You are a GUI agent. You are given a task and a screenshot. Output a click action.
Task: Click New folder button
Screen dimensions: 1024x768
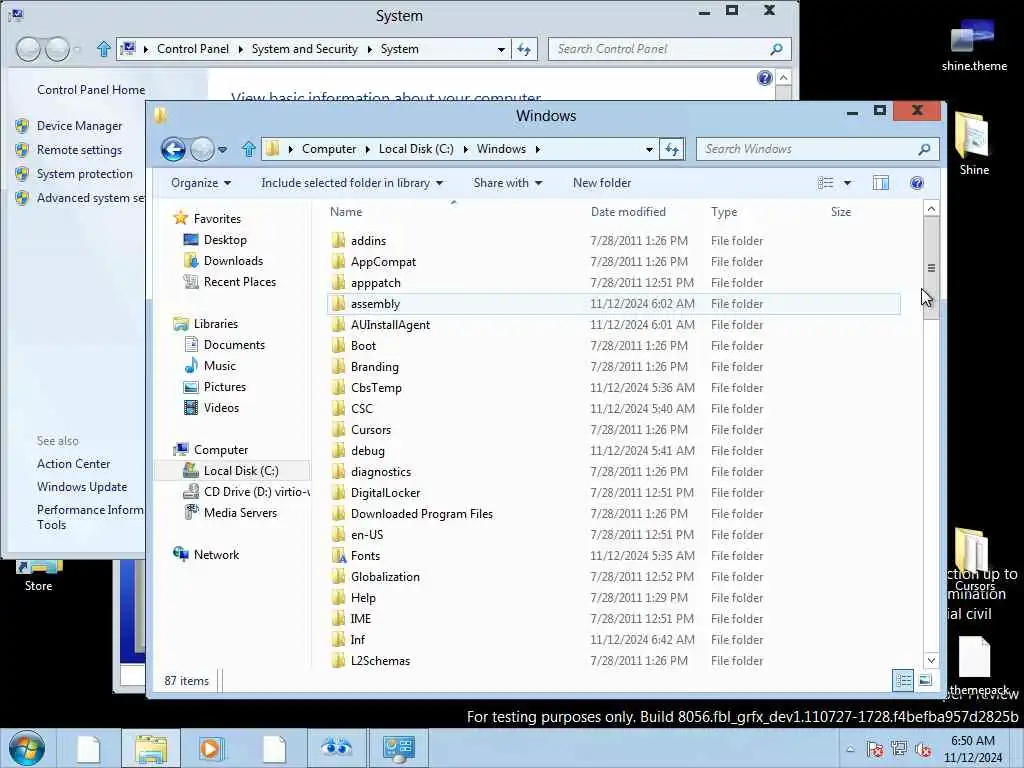click(602, 183)
